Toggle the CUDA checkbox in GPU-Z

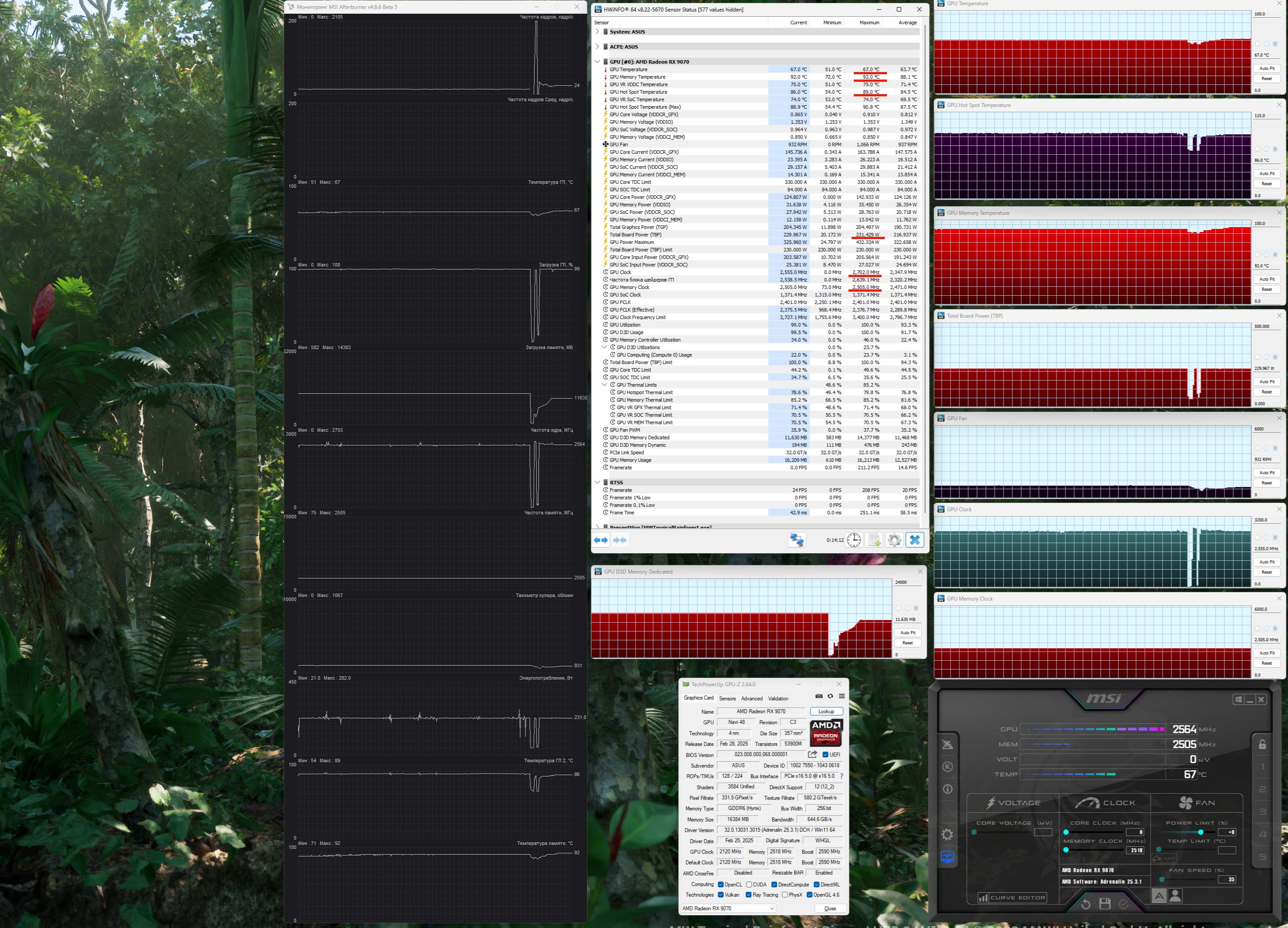coord(749,885)
